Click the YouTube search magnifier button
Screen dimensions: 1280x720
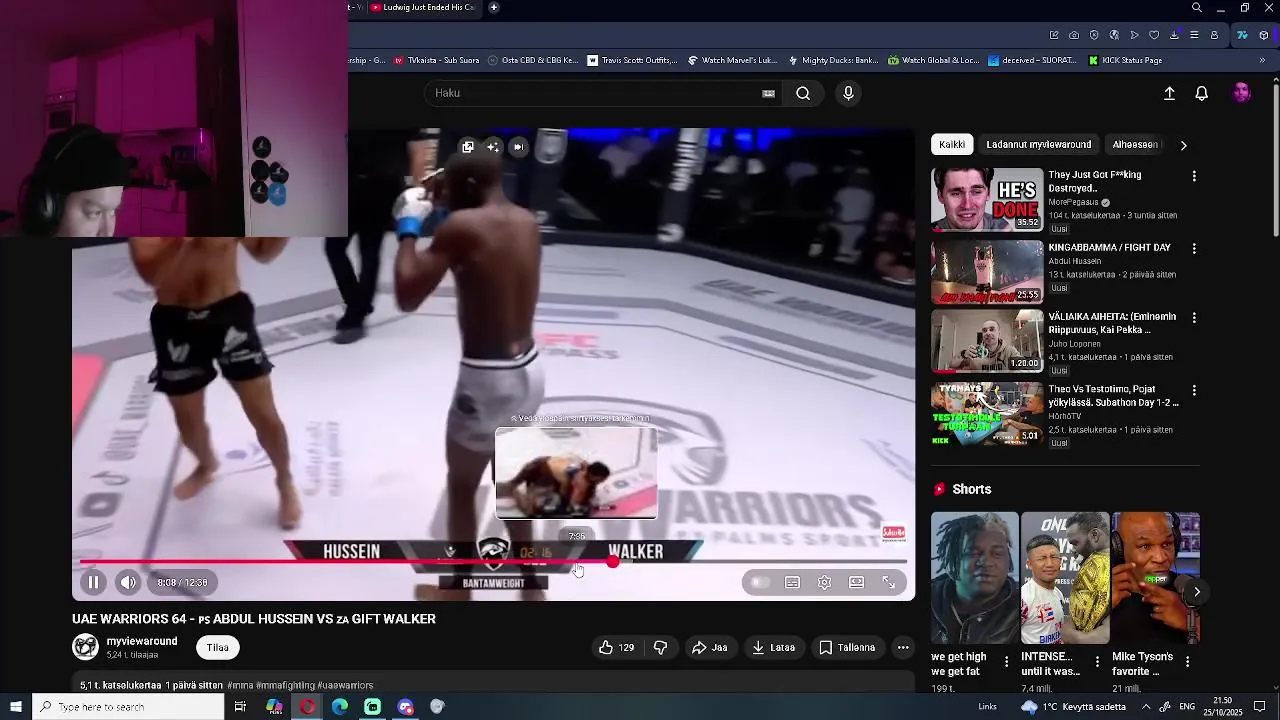(x=803, y=93)
